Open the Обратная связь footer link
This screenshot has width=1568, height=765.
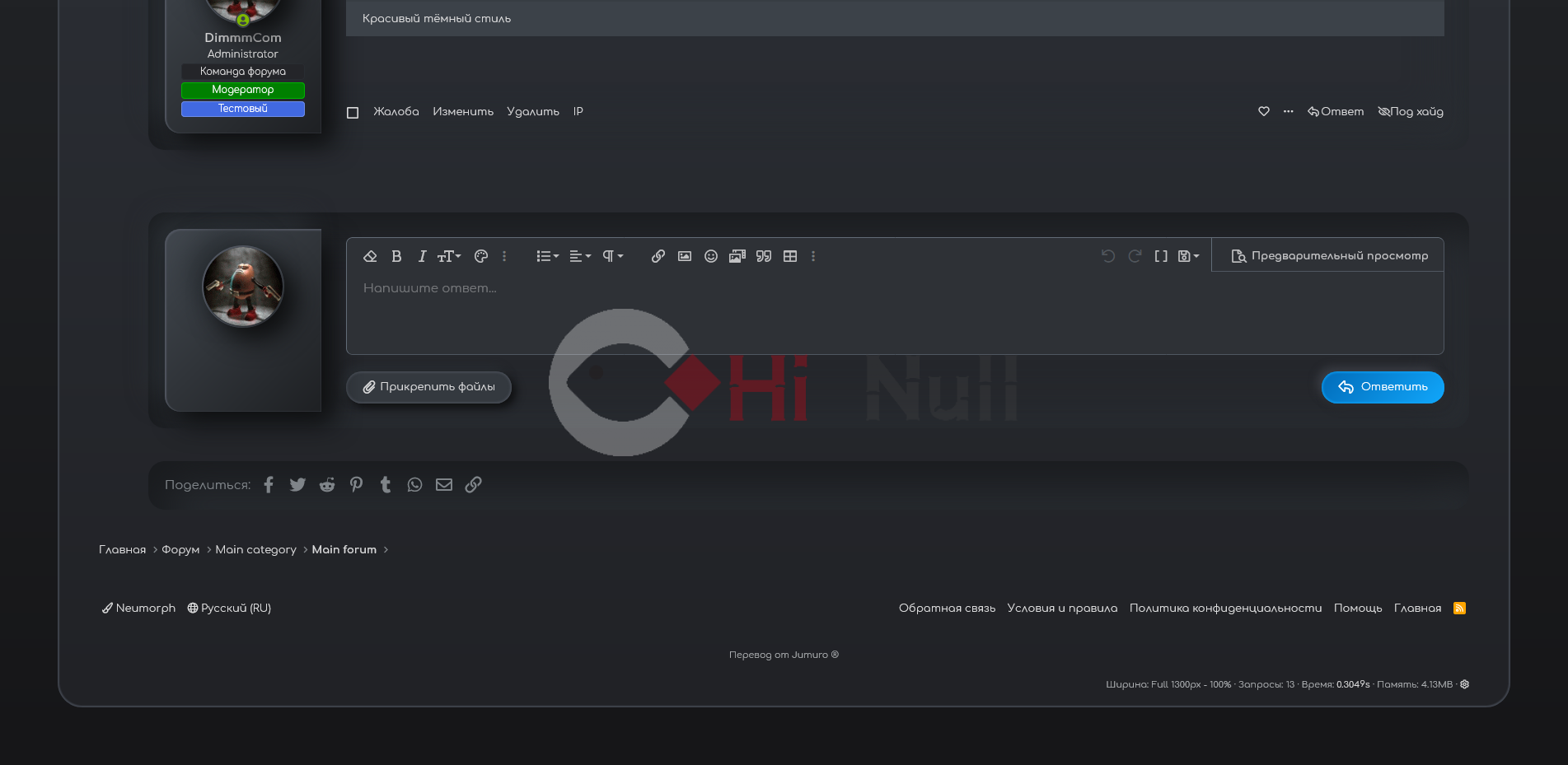click(947, 609)
